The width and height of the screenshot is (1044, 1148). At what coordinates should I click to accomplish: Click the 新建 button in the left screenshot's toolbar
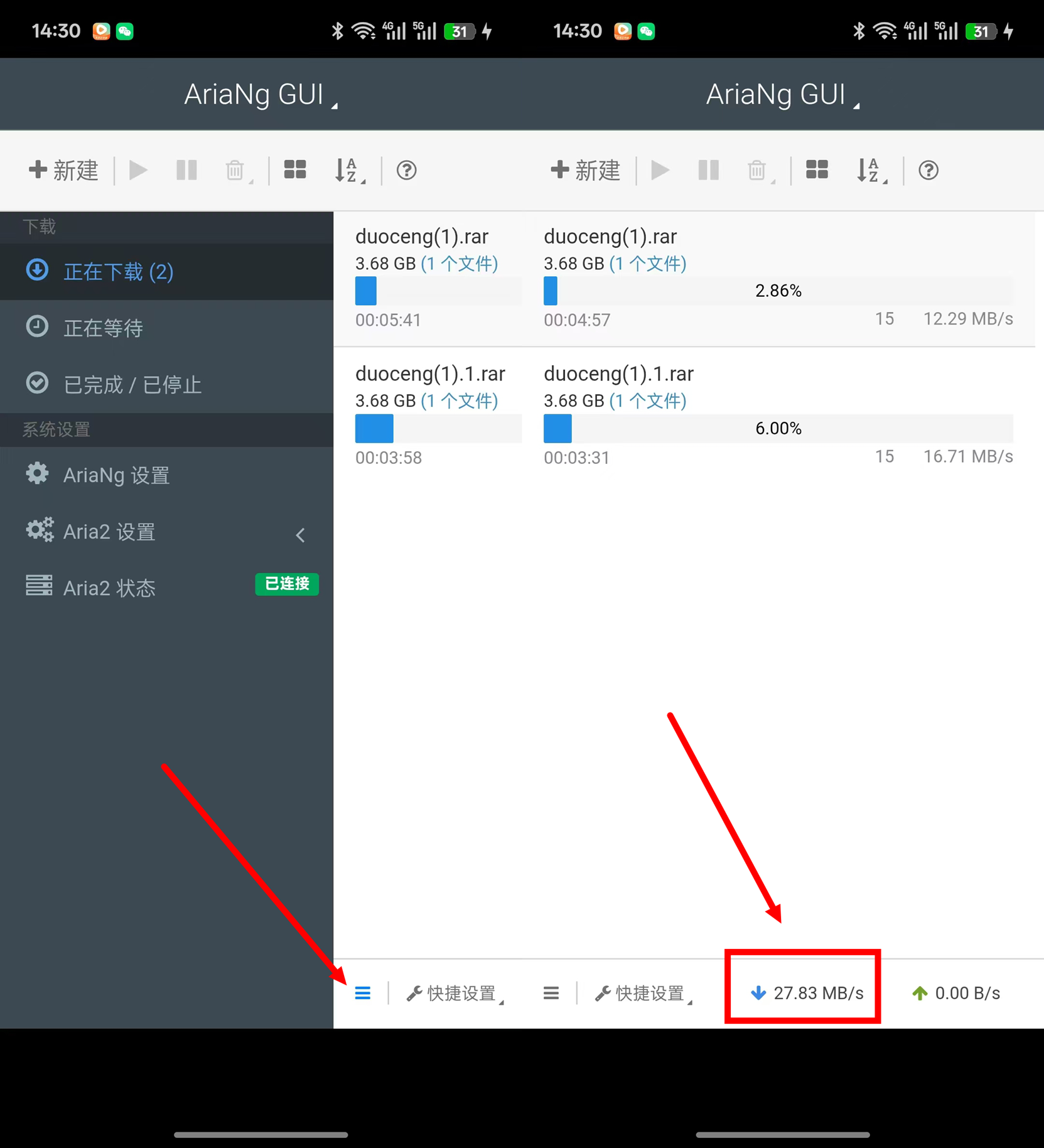pyautogui.click(x=63, y=170)
